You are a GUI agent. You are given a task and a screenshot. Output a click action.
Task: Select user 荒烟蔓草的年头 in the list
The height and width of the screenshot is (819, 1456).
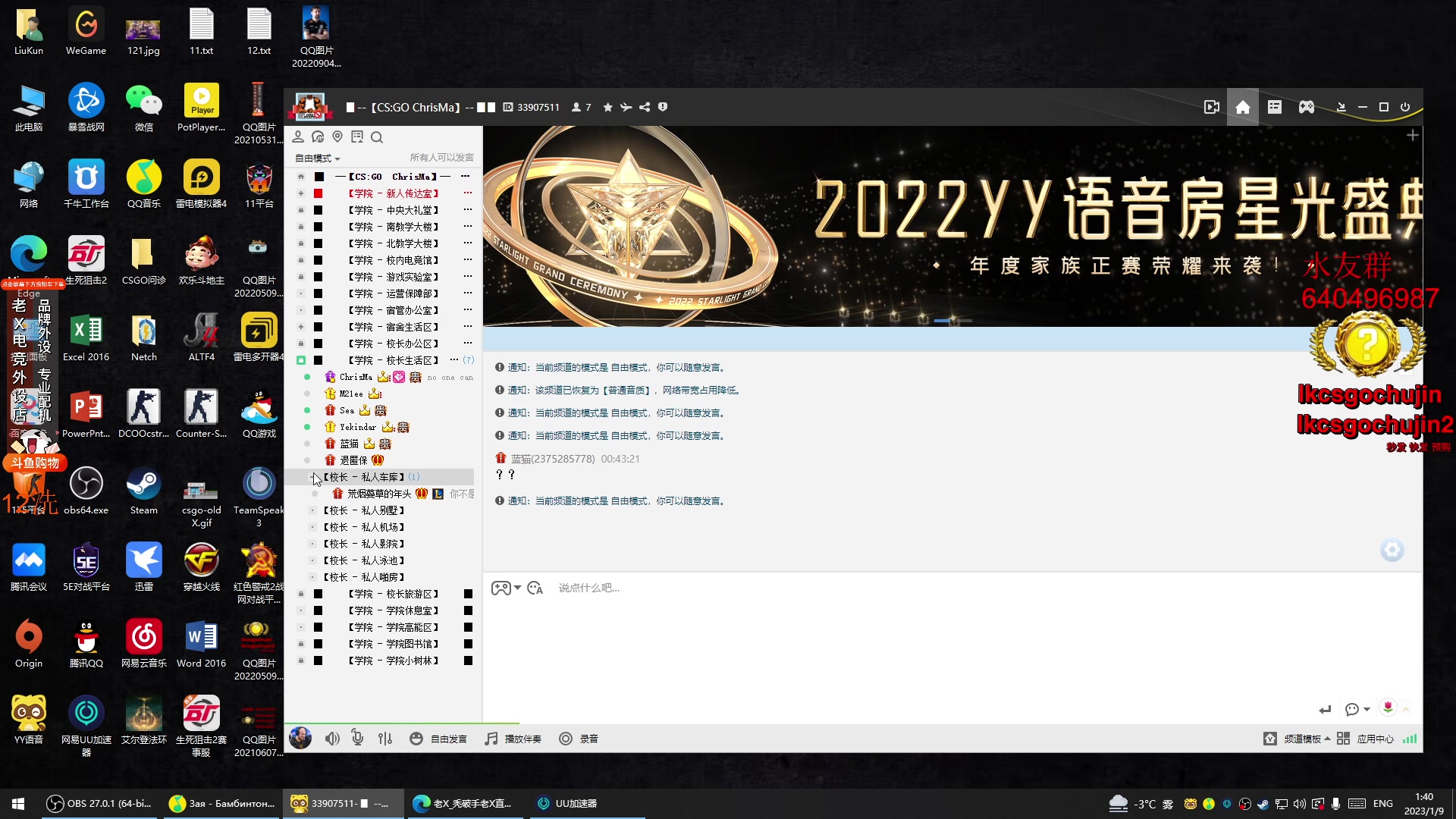tap(379, 494)
